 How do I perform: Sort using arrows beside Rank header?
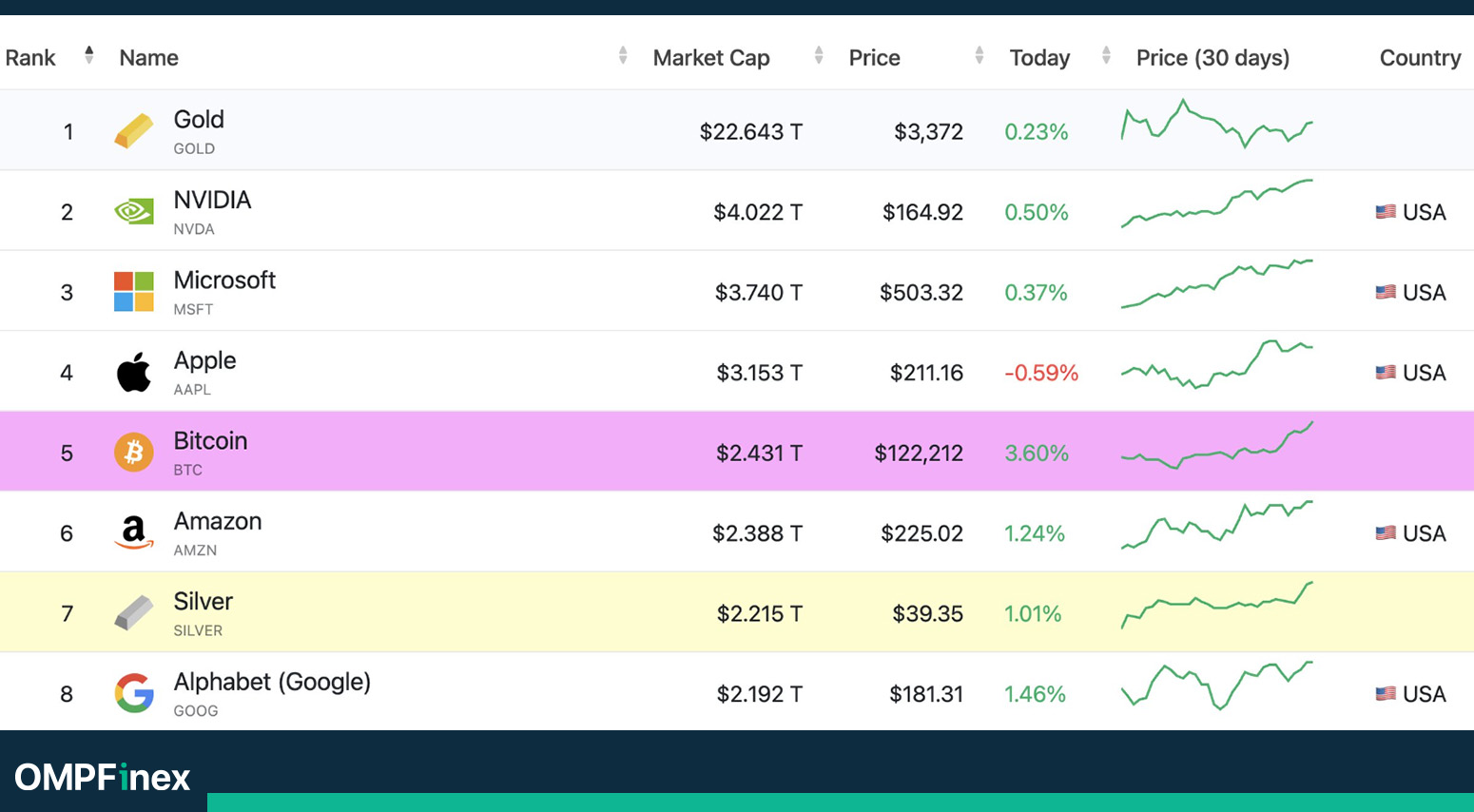tap(88, 55)
